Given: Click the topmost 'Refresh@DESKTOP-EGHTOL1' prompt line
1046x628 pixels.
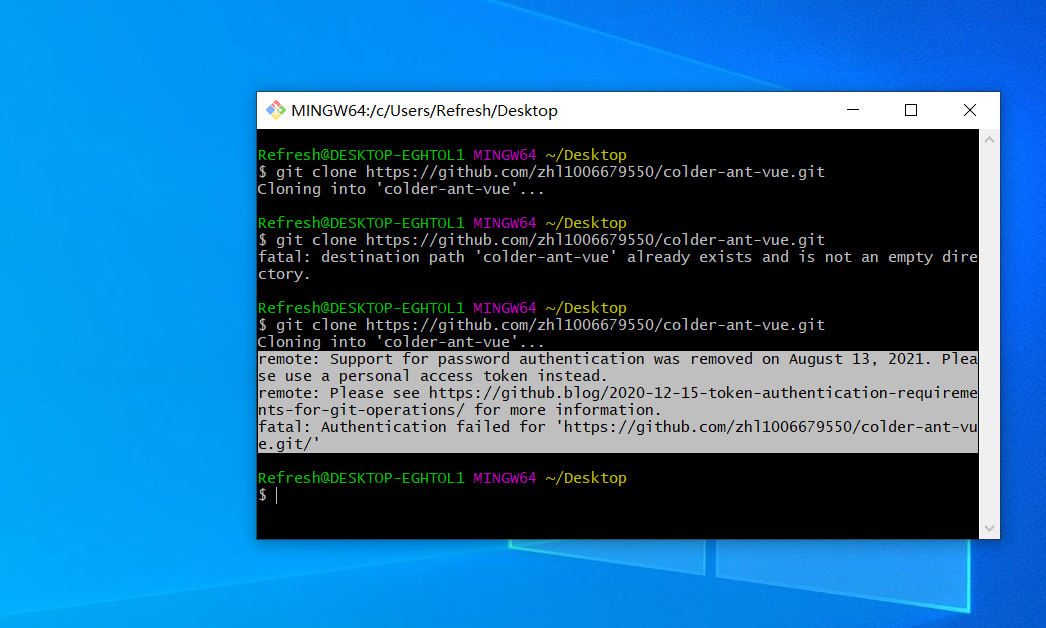Looking at the screenshot, I should tap(442, 155).
